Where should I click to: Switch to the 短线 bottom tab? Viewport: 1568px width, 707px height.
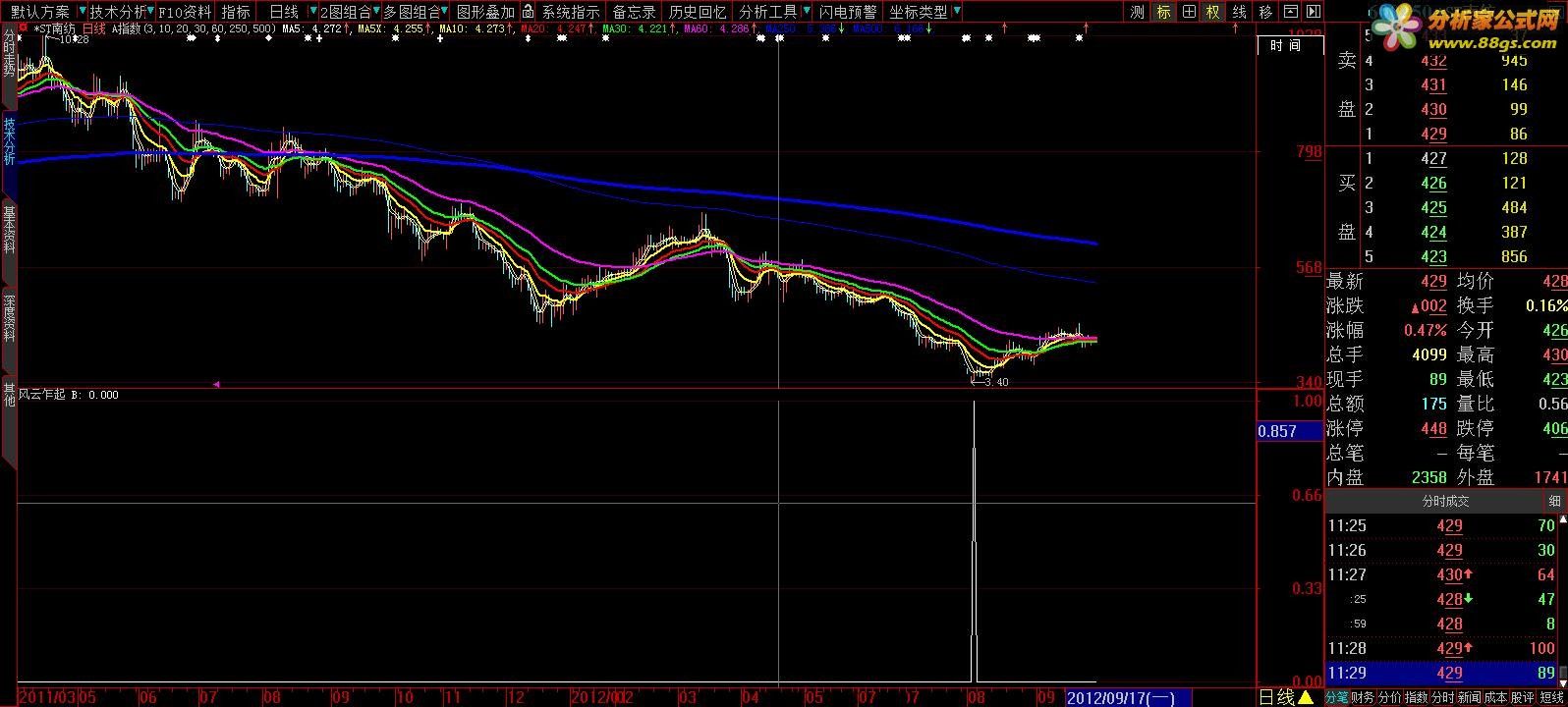pos(1551,698)
